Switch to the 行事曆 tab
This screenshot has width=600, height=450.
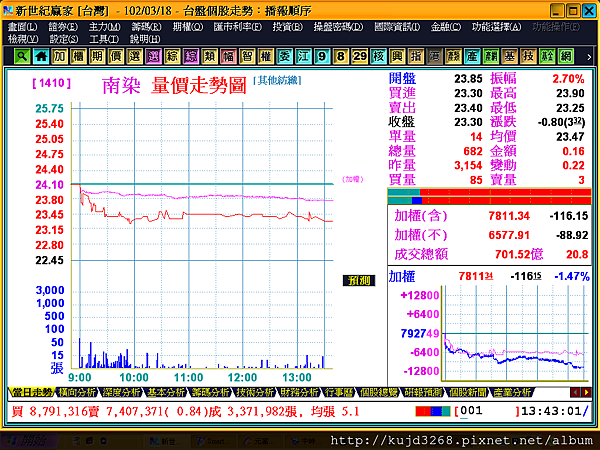tap(339, 392)
